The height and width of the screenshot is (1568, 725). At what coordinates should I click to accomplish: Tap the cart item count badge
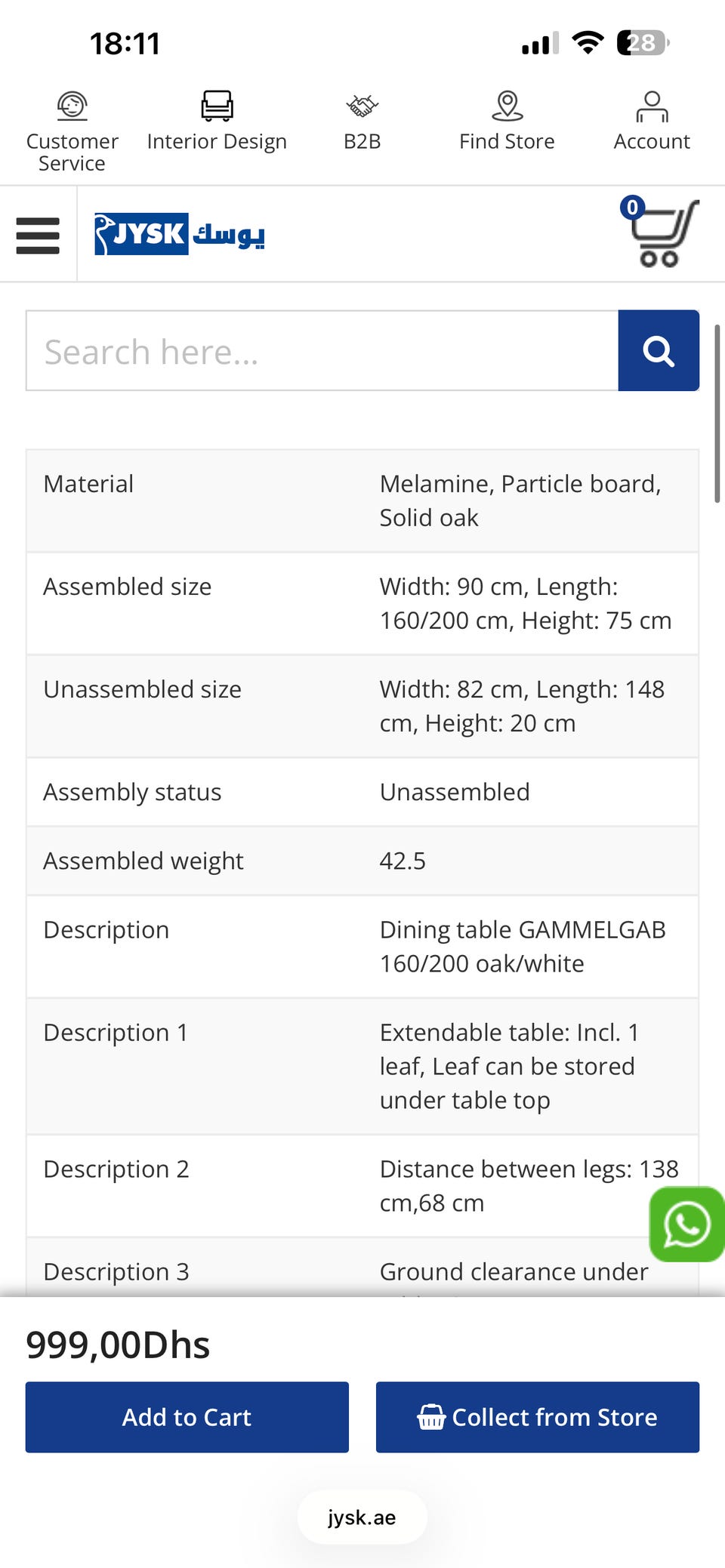[x=632, y=207]
